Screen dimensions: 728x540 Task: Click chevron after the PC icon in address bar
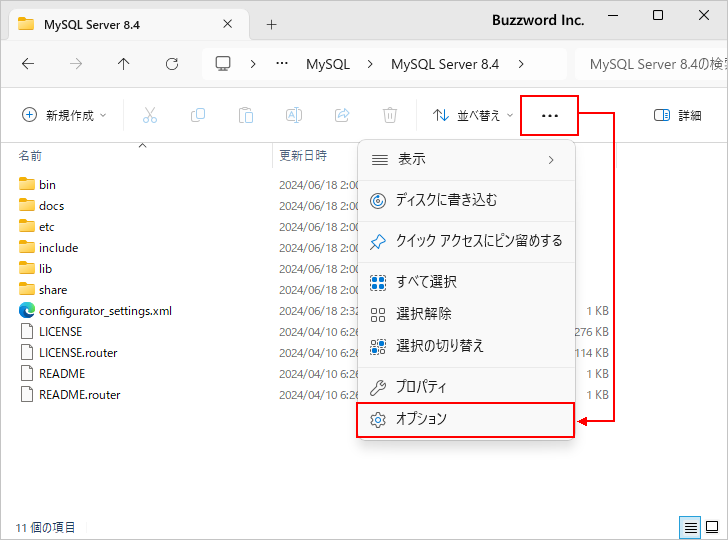pos(253,64)
